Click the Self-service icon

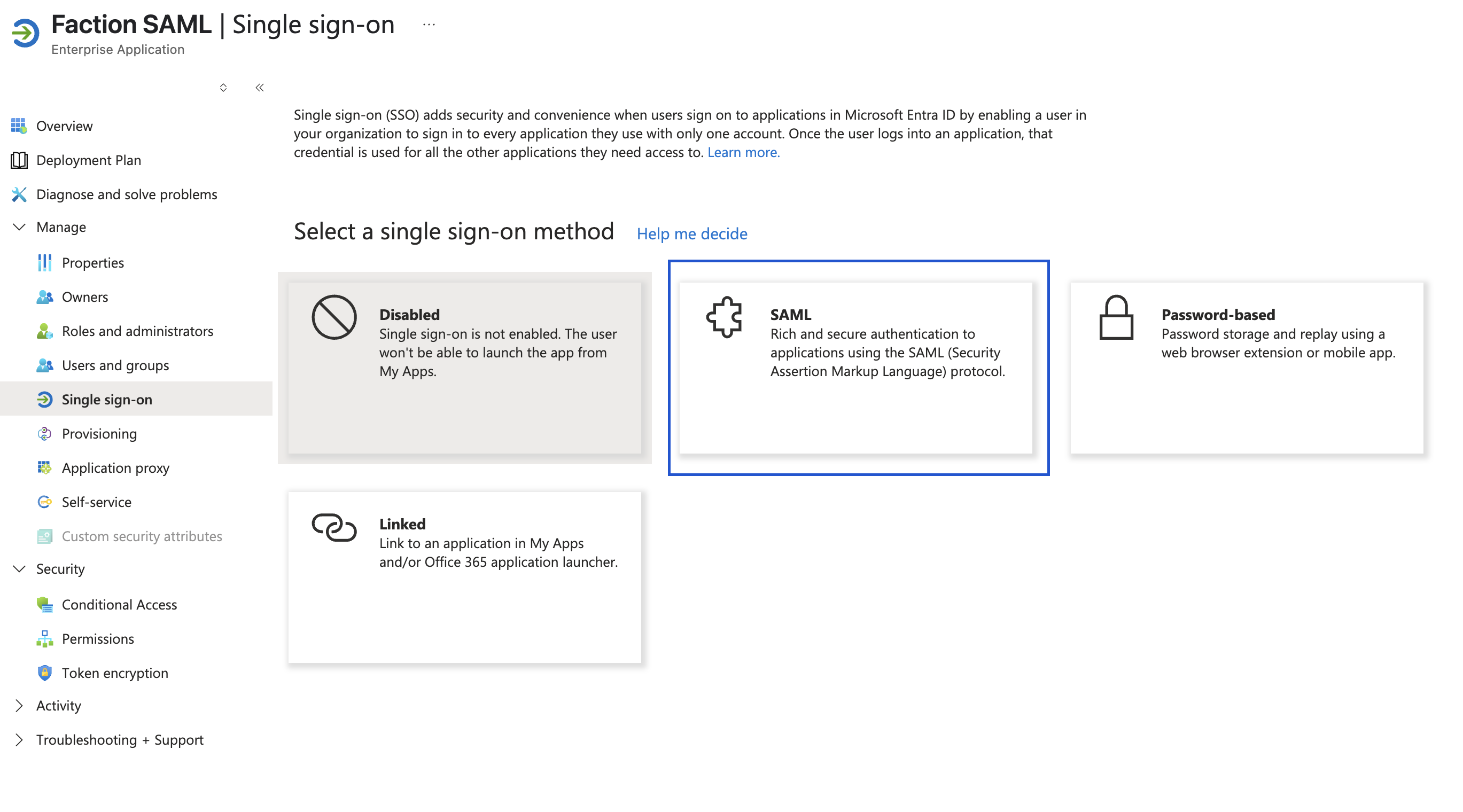tap(44, 502)
